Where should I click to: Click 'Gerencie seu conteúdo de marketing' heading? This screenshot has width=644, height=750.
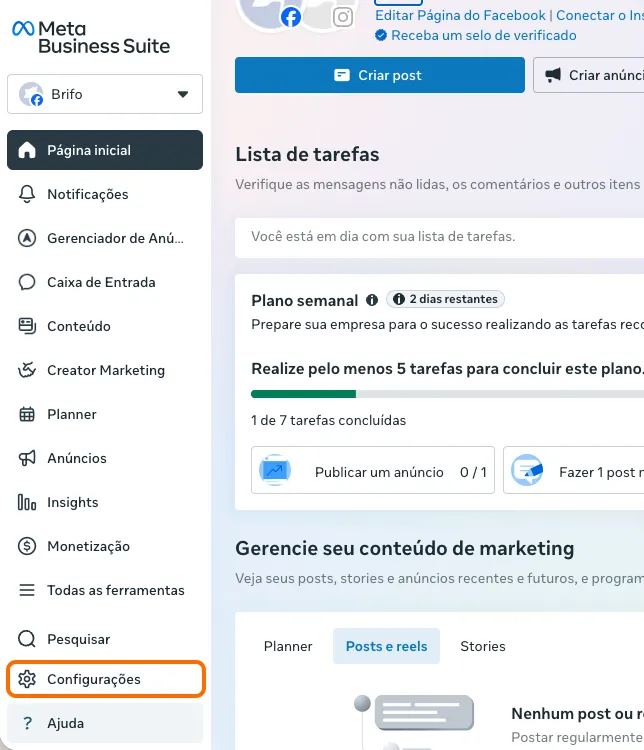click(x=405, y=549)
